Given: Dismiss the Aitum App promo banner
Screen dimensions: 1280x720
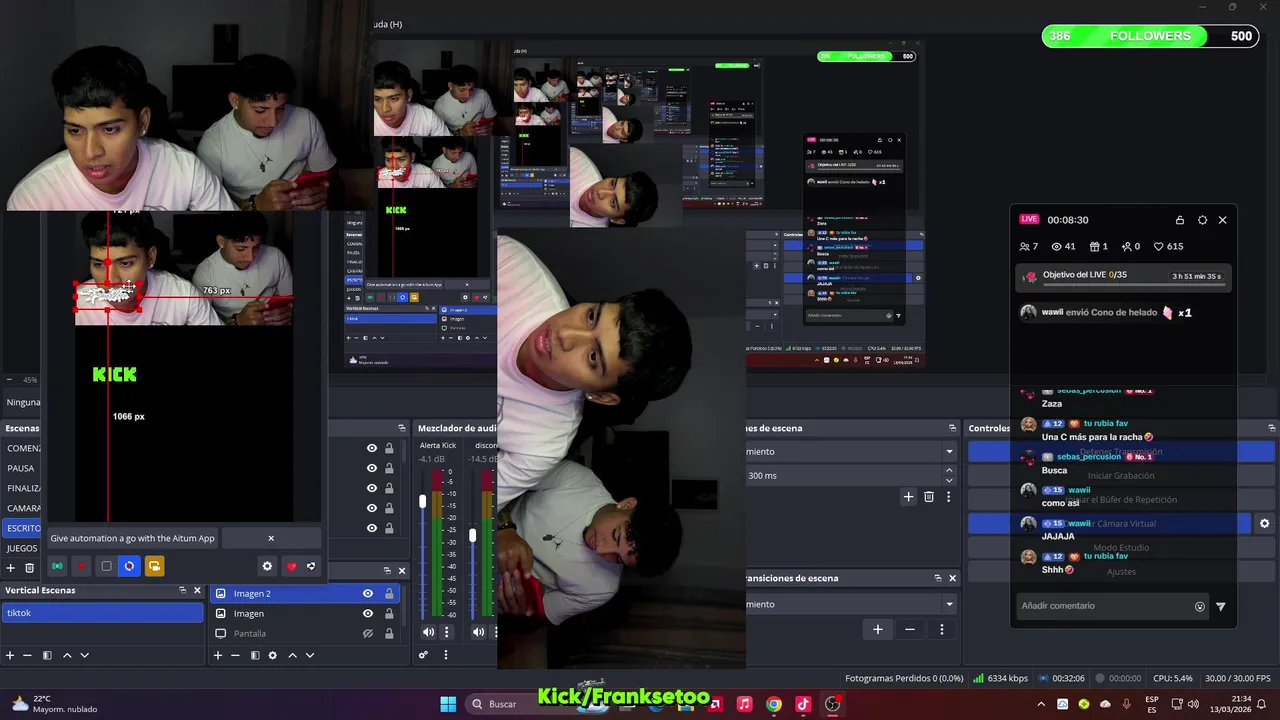Looking at the screenshot, I should click(270, 538).
